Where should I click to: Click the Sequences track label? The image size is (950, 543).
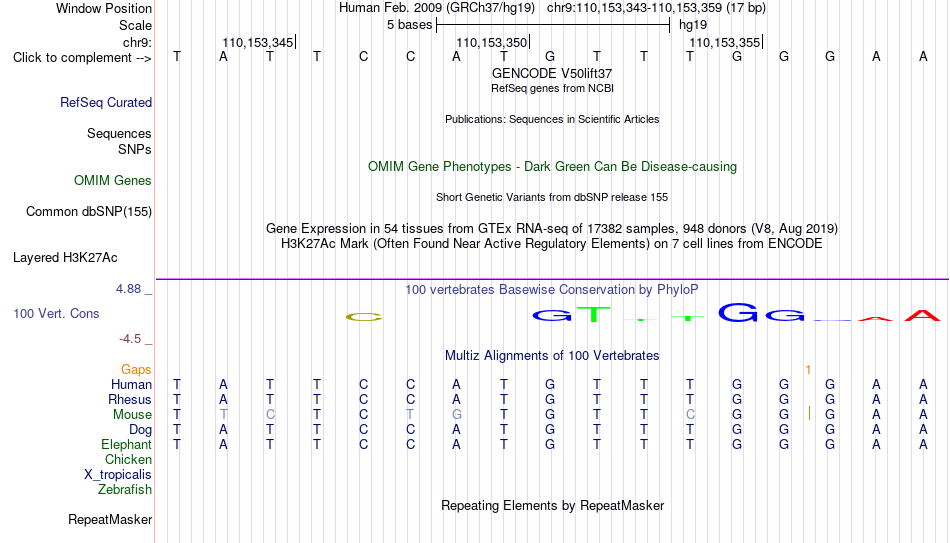click(119, 133)
